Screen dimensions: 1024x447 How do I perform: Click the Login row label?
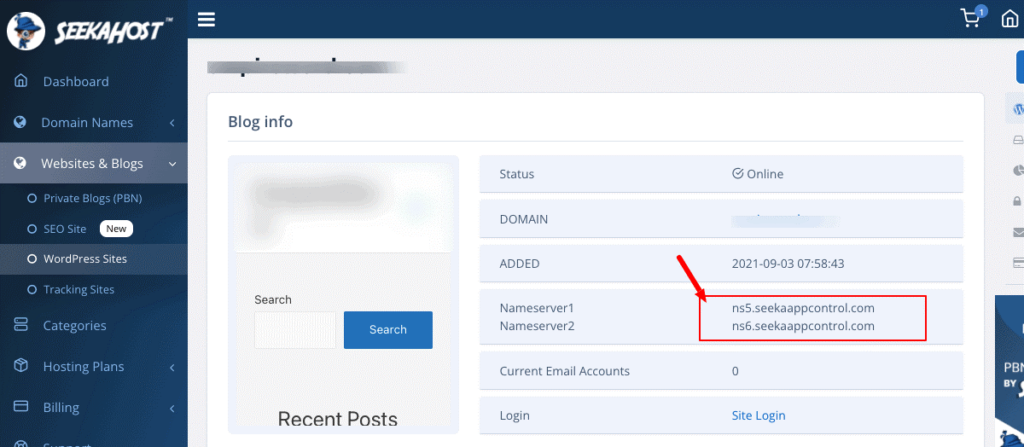(515, 415)
